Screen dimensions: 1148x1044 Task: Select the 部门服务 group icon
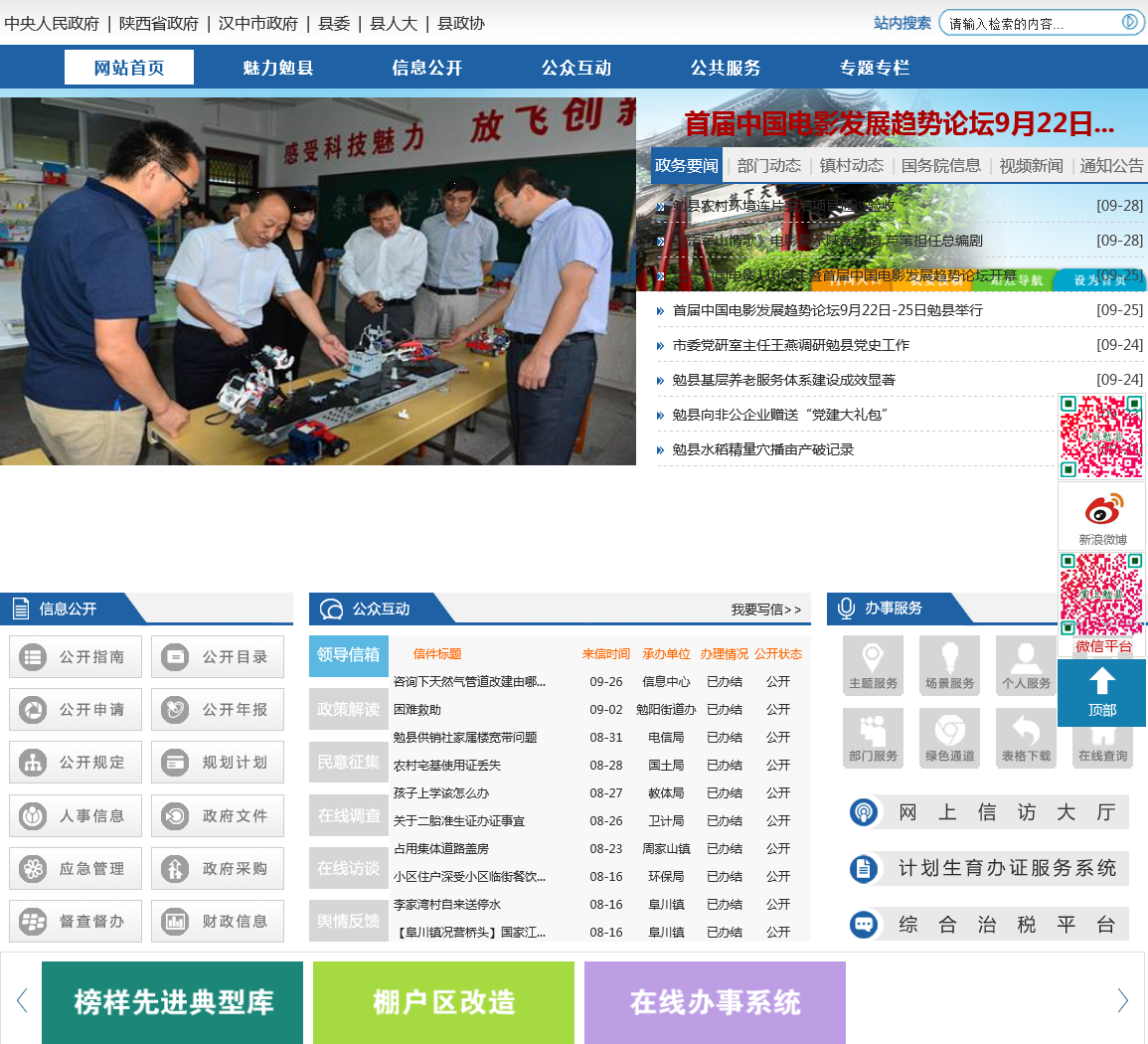coord(873,738)
